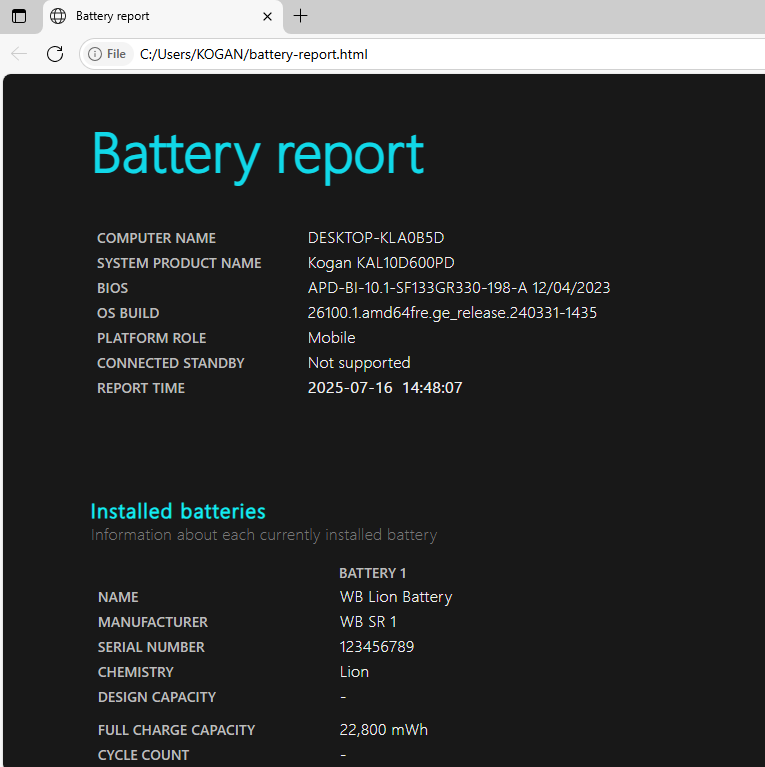Click serial number 123456789
The image size is (765, 767).
(x=376, y=647)
